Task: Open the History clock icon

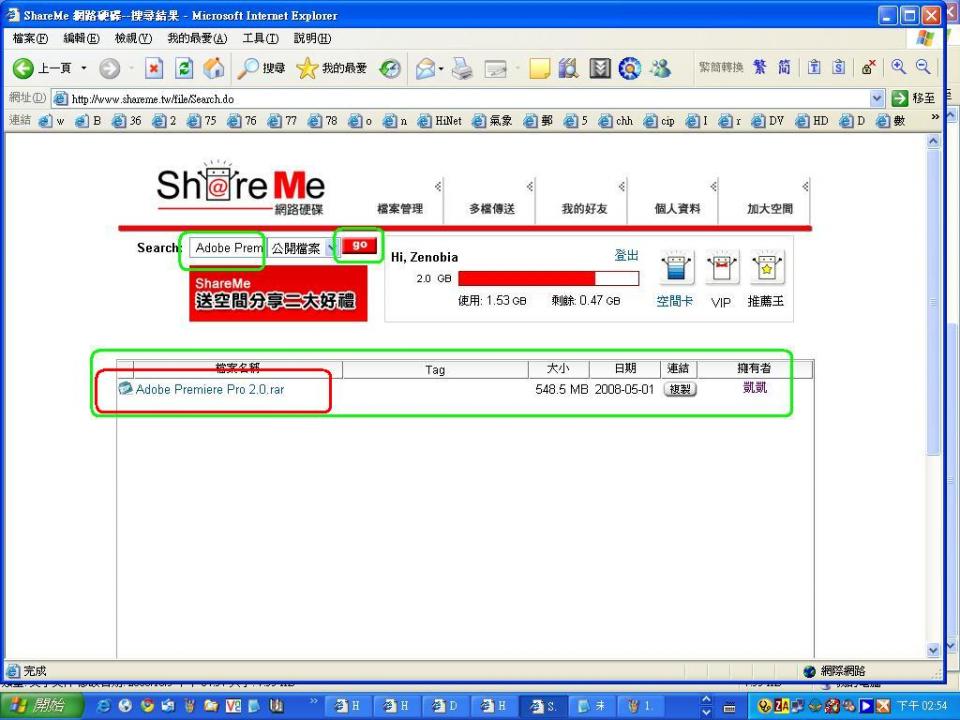Action: point(389,68)
